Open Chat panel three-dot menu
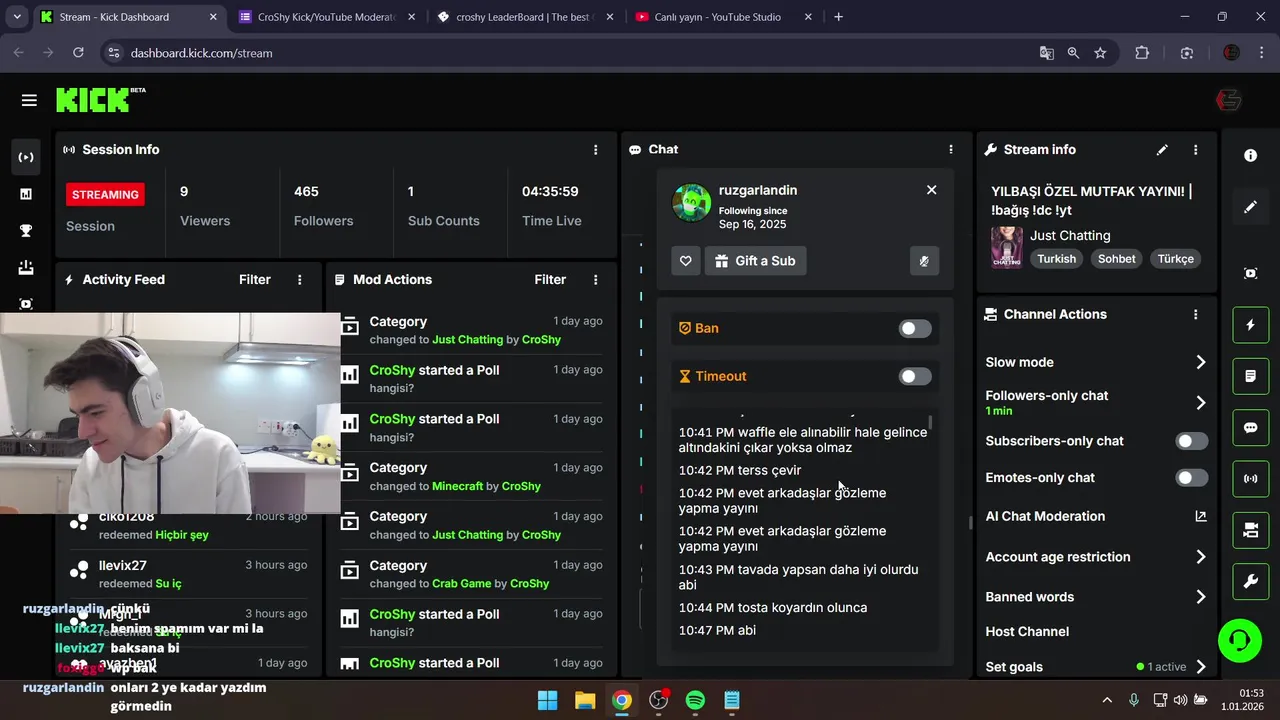Screen dimensions: 1280x720 click(950, 150)
